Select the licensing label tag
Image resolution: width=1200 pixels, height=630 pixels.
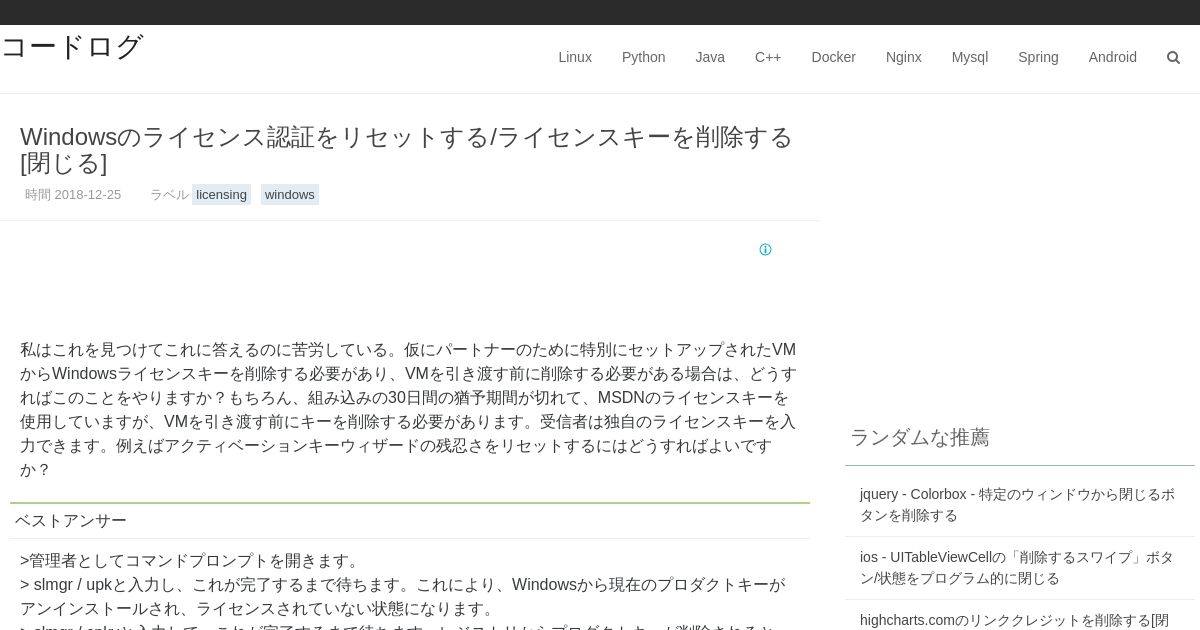(221, 194)
